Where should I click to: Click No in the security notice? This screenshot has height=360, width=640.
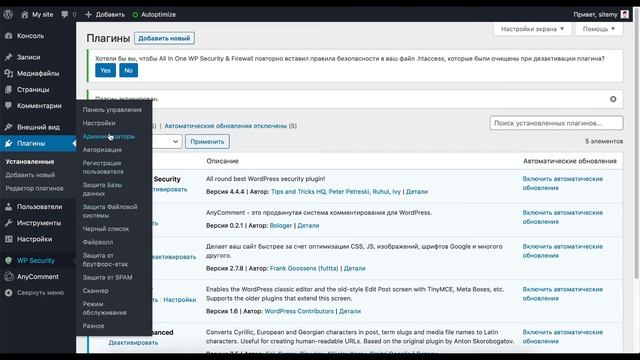pos(129,70)
